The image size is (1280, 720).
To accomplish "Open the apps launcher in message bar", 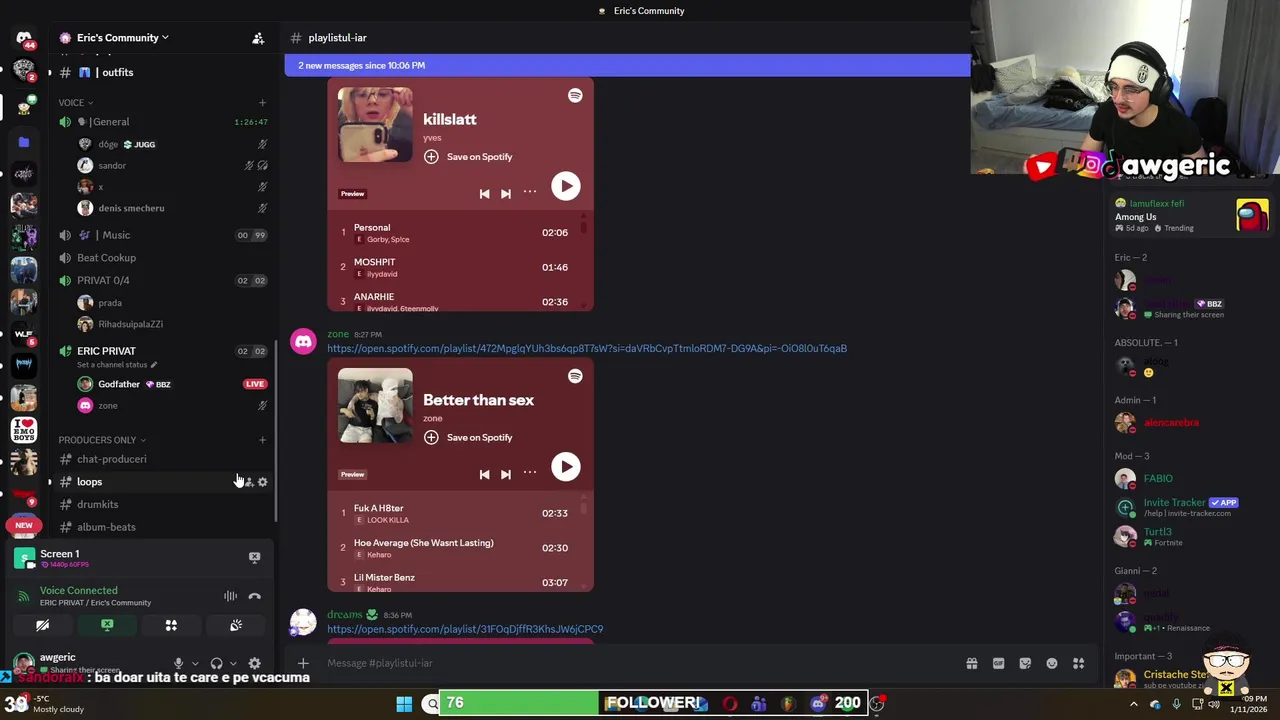I will pos(1079,663).
